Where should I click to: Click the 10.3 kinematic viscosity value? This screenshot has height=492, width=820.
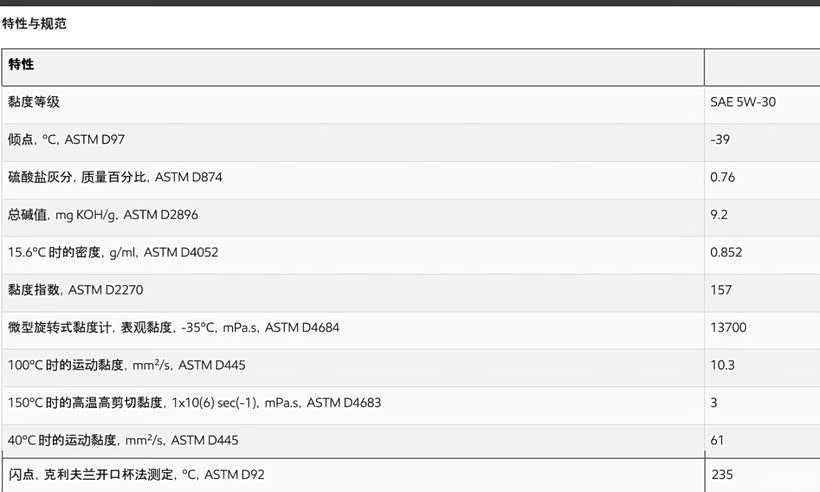[723, 365]
